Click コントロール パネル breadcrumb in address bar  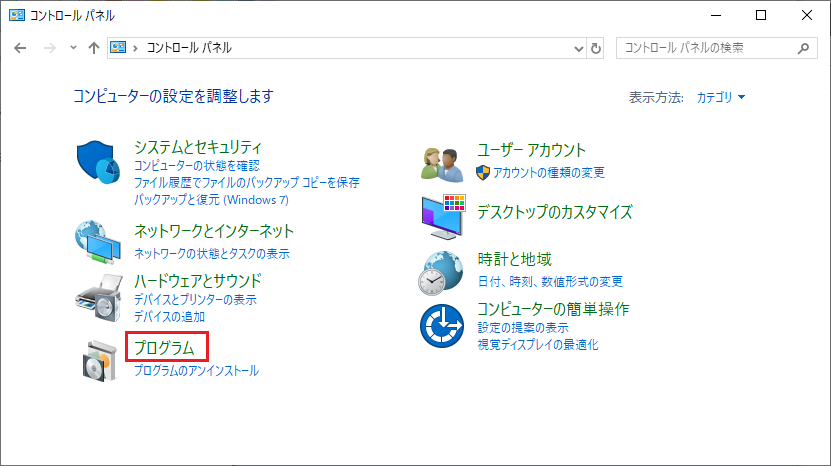(189, 48)
